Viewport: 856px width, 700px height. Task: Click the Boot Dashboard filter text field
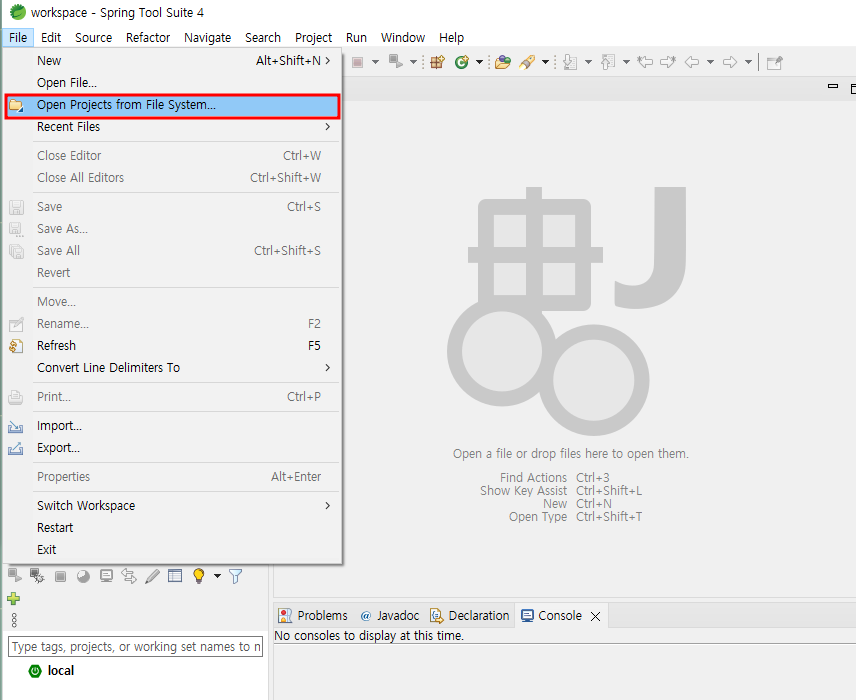tap(135, 646)
